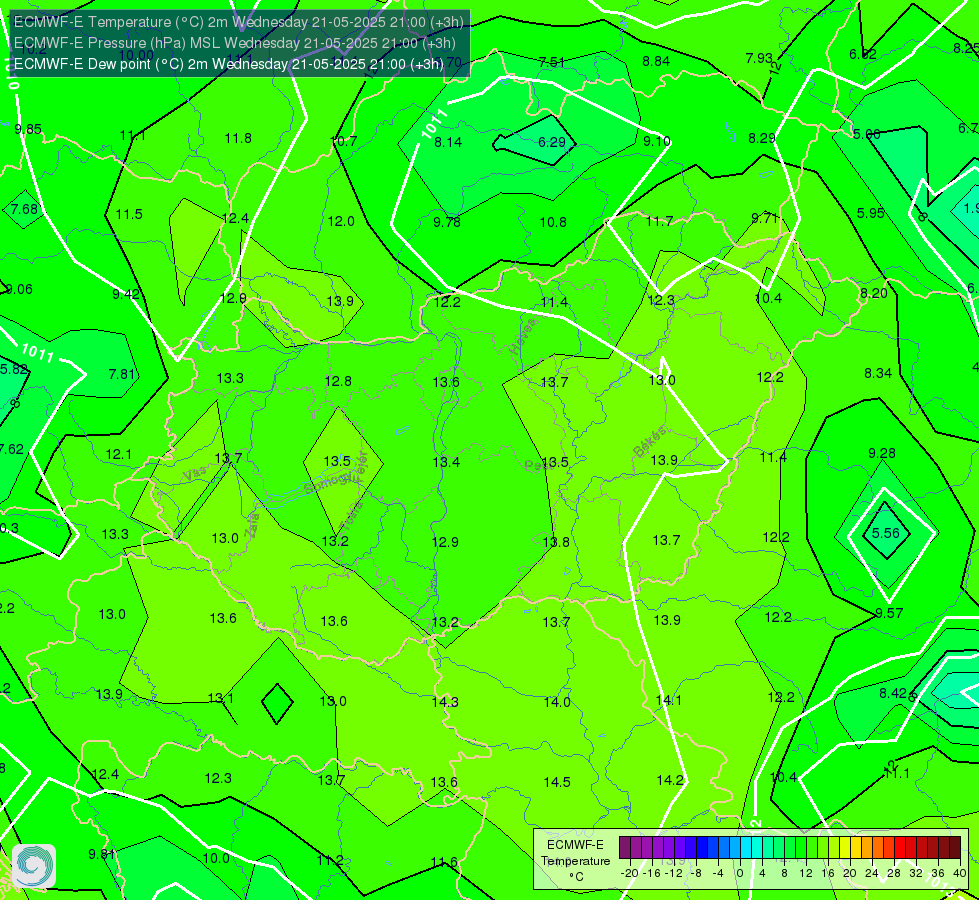Click the 10.8 temperature value
This screenshot has height=900, width=979.
[553, 222]
